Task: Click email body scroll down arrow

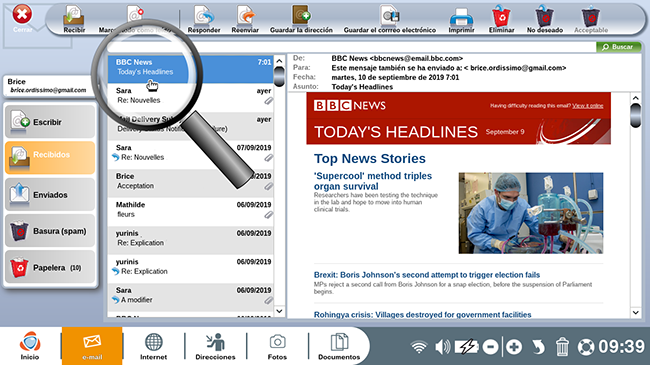Action: [635, 312]
